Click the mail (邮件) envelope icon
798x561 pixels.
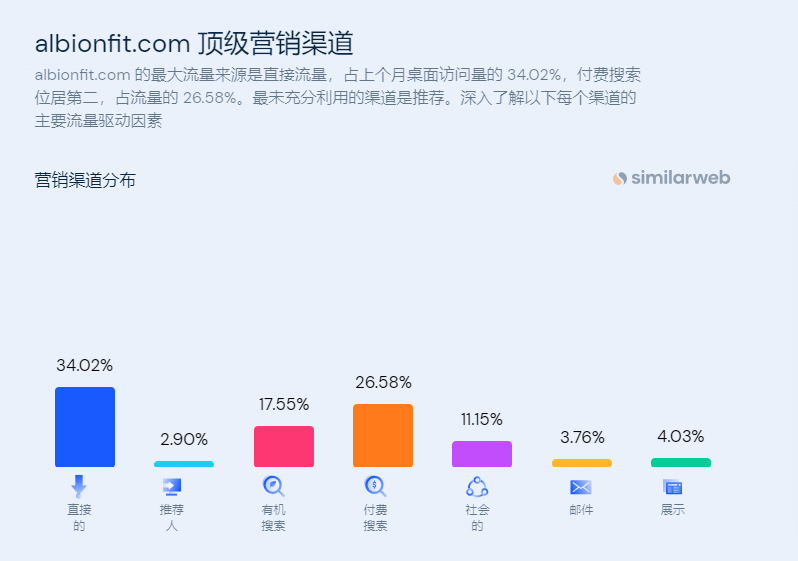[x=581, y=487]
